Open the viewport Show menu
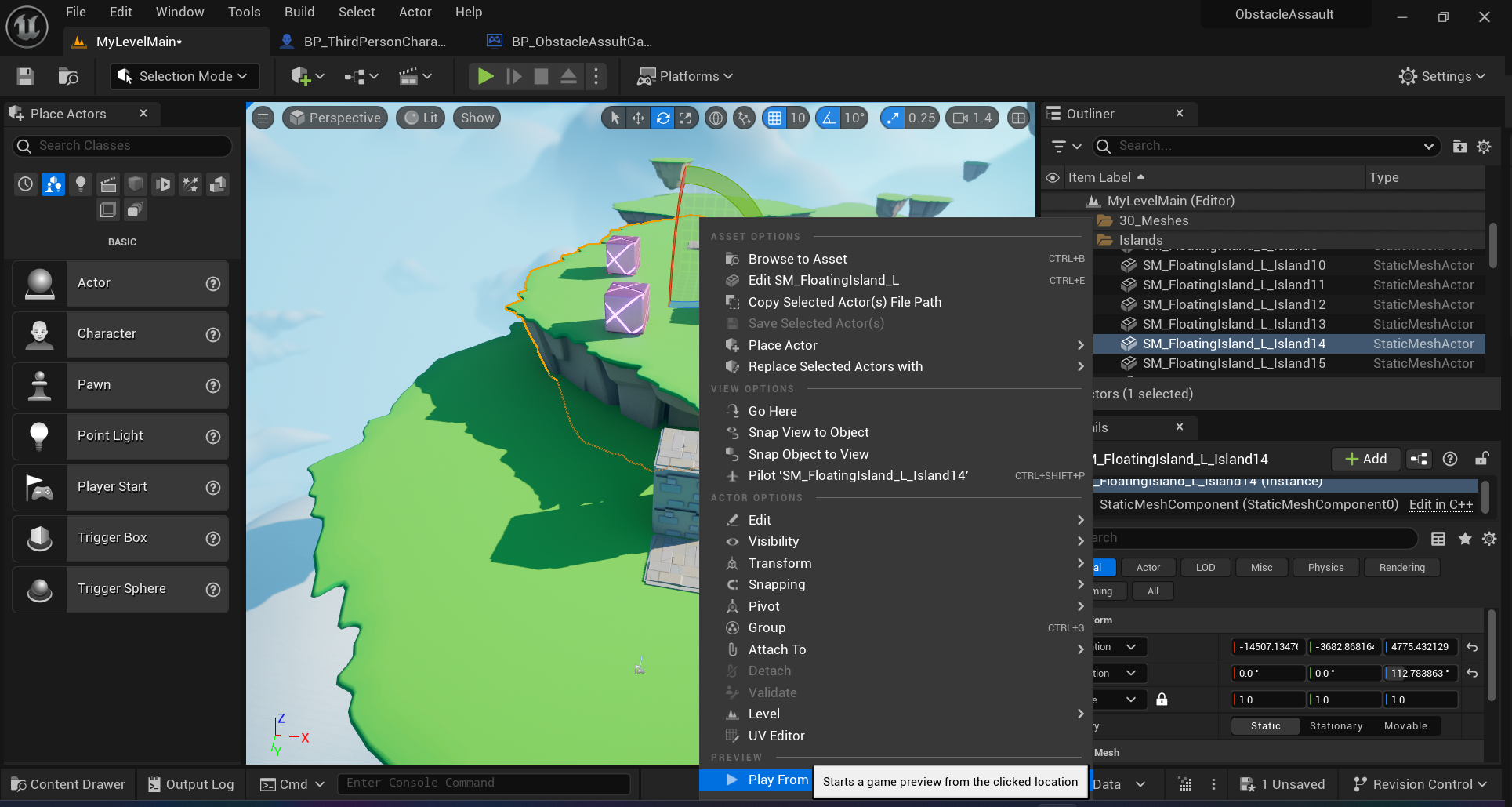The image size is (1512, 807). (x=477, y=118)
